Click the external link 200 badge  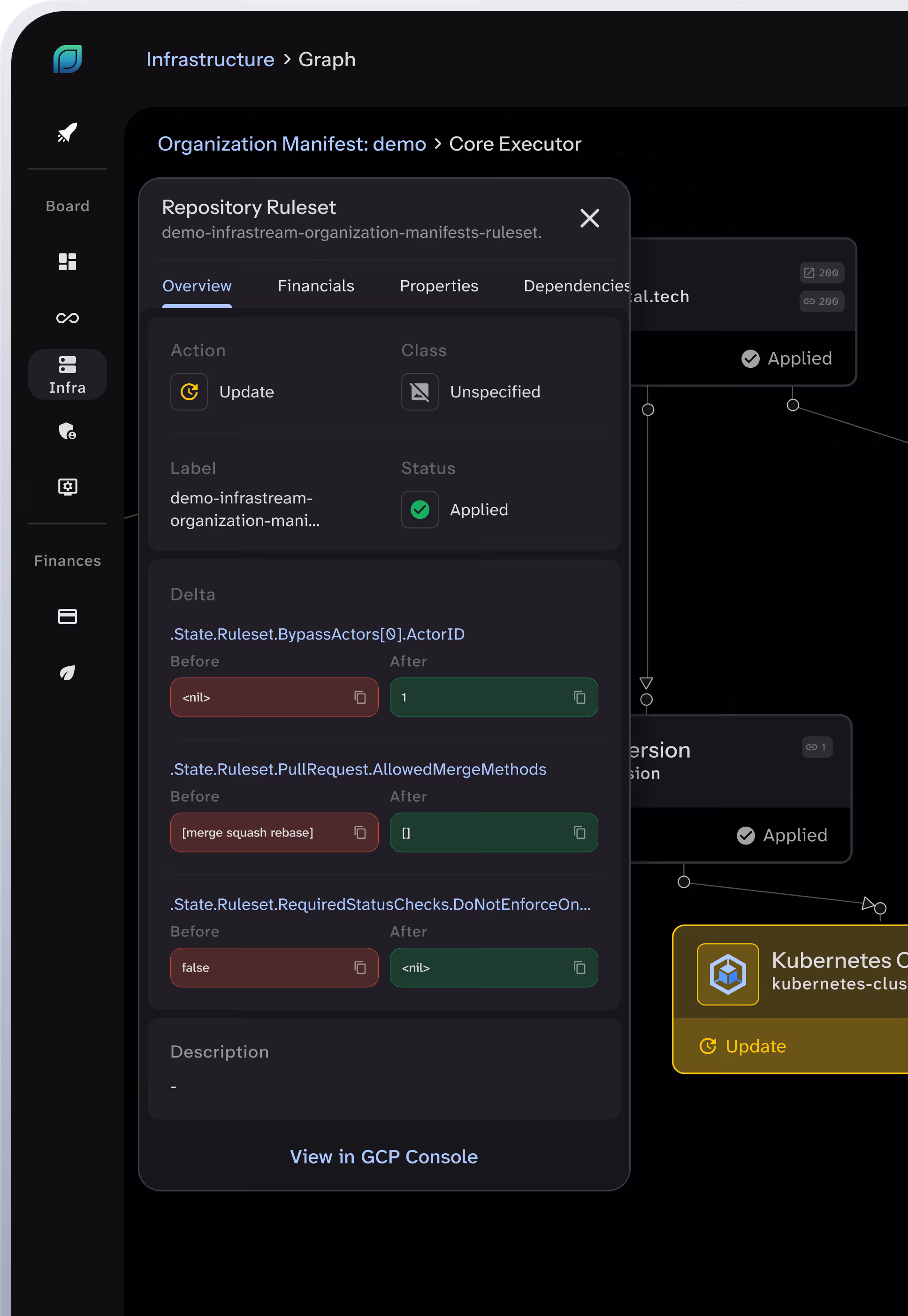point(822,273)
